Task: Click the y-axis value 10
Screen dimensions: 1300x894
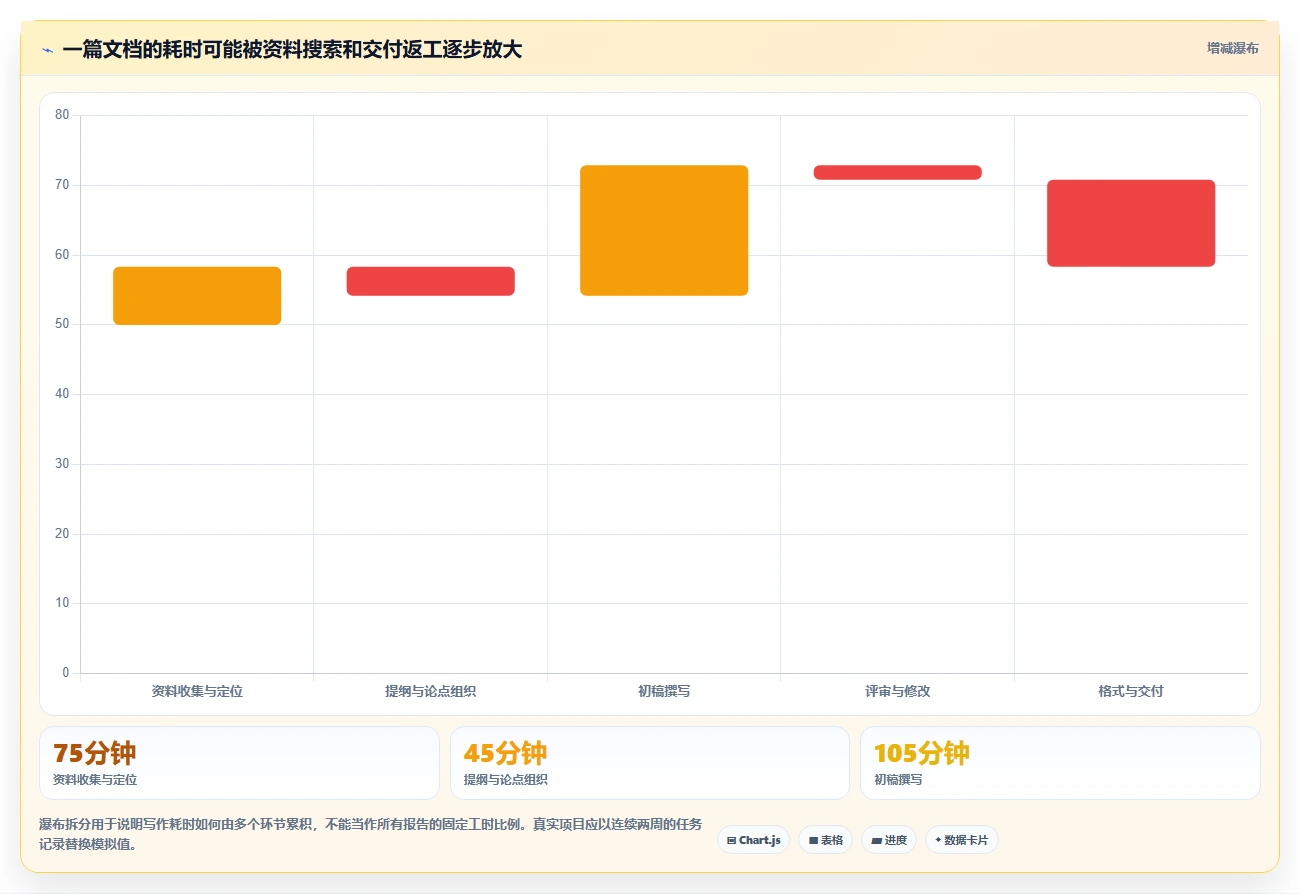Action: (x=62, y=603)
